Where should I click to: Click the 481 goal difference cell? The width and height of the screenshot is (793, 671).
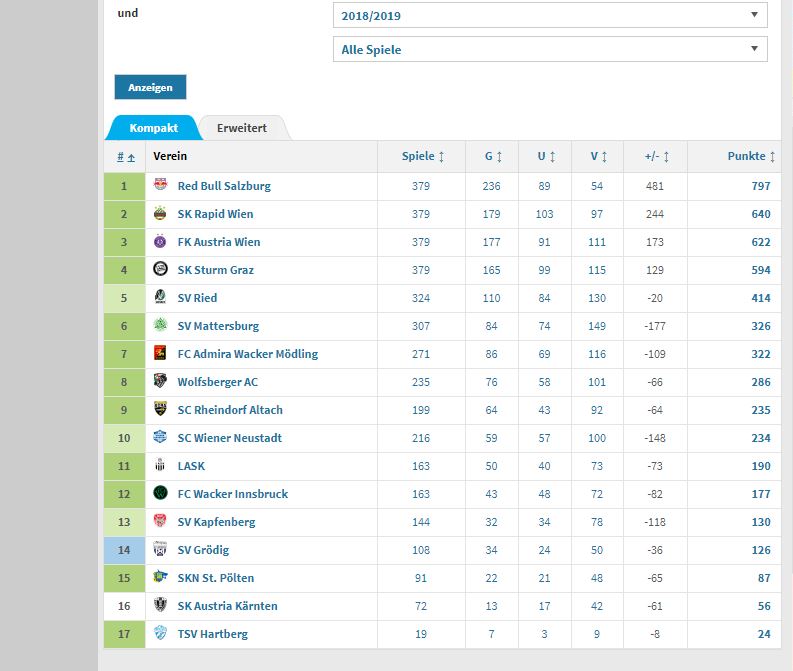(655, 186)
